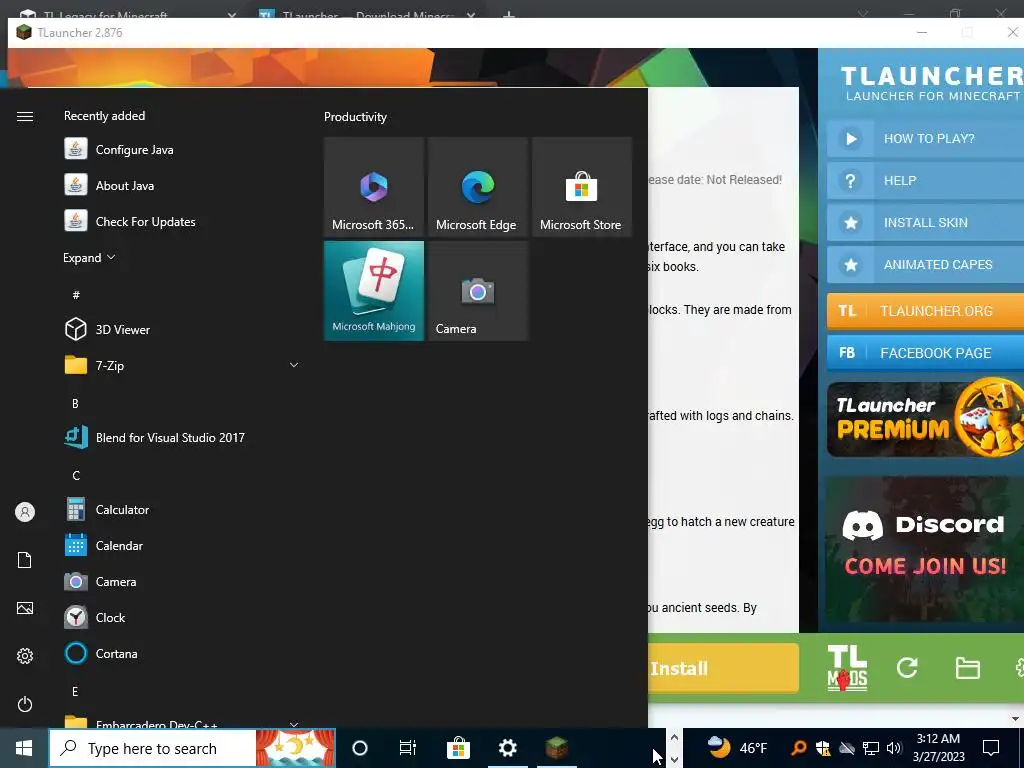The width and height of the screenshot is (1024, 768).
Task: Click HOW TO PLAY? in TLauncher
Action: 925,138
